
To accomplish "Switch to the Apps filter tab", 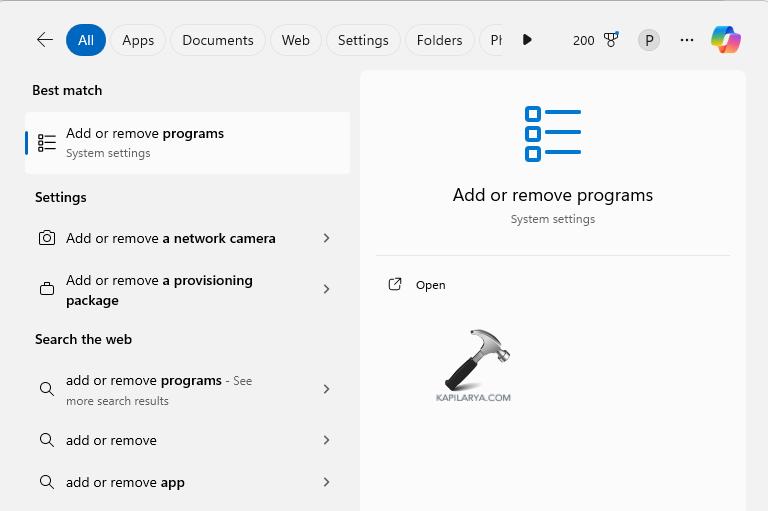I will coord(138,40).
